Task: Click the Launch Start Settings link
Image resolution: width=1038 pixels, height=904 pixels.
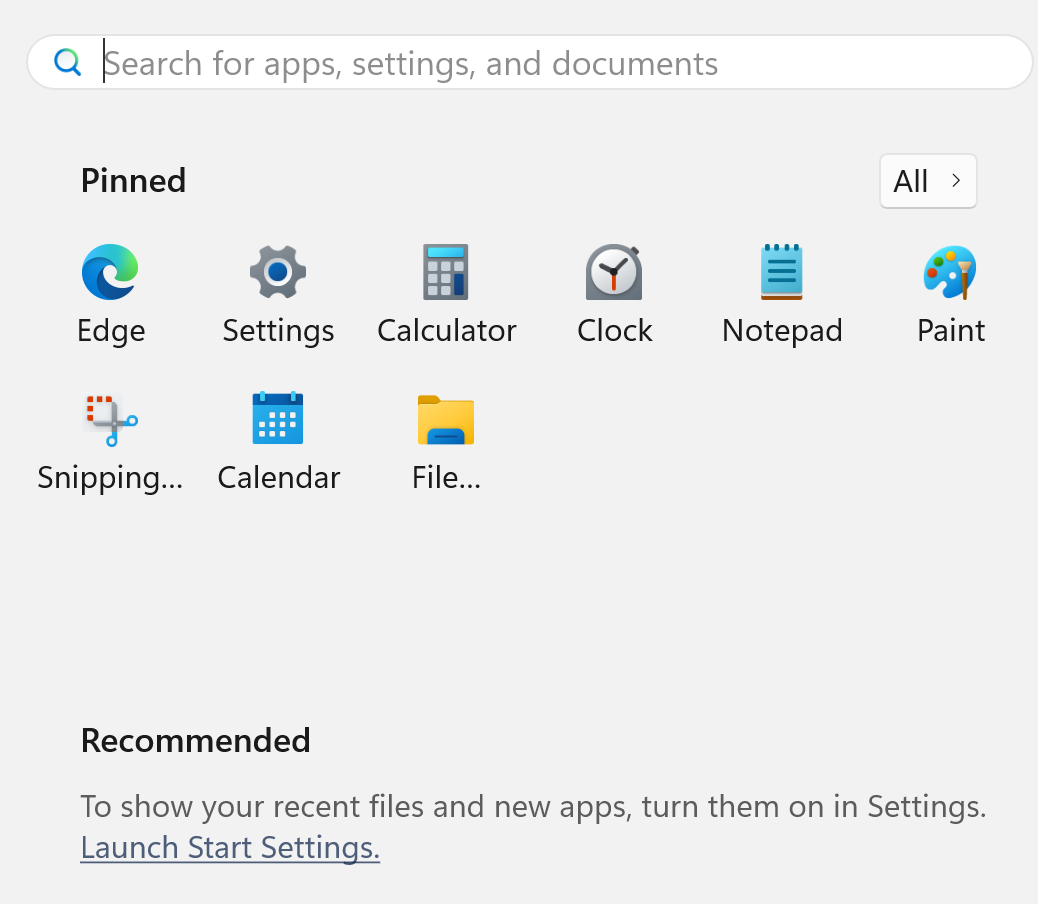Action: coord(230,848)
